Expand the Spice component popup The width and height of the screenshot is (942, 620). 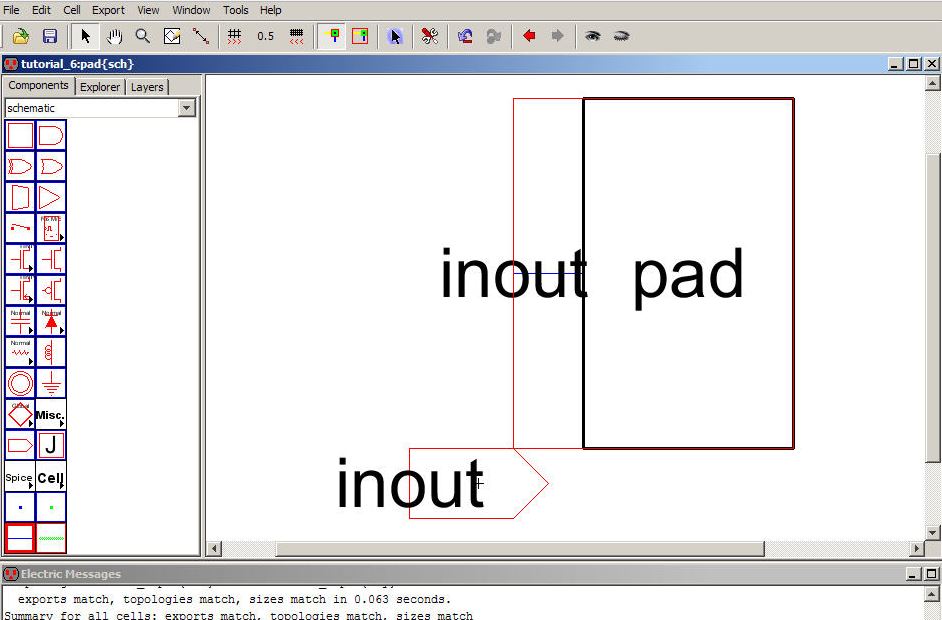click(20, 477)
